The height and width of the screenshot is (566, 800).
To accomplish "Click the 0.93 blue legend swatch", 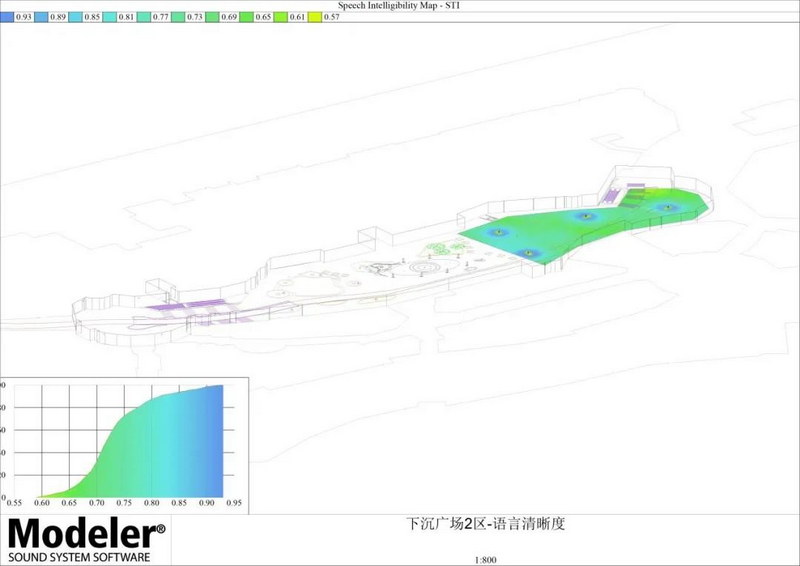I will tap(8, 17).
